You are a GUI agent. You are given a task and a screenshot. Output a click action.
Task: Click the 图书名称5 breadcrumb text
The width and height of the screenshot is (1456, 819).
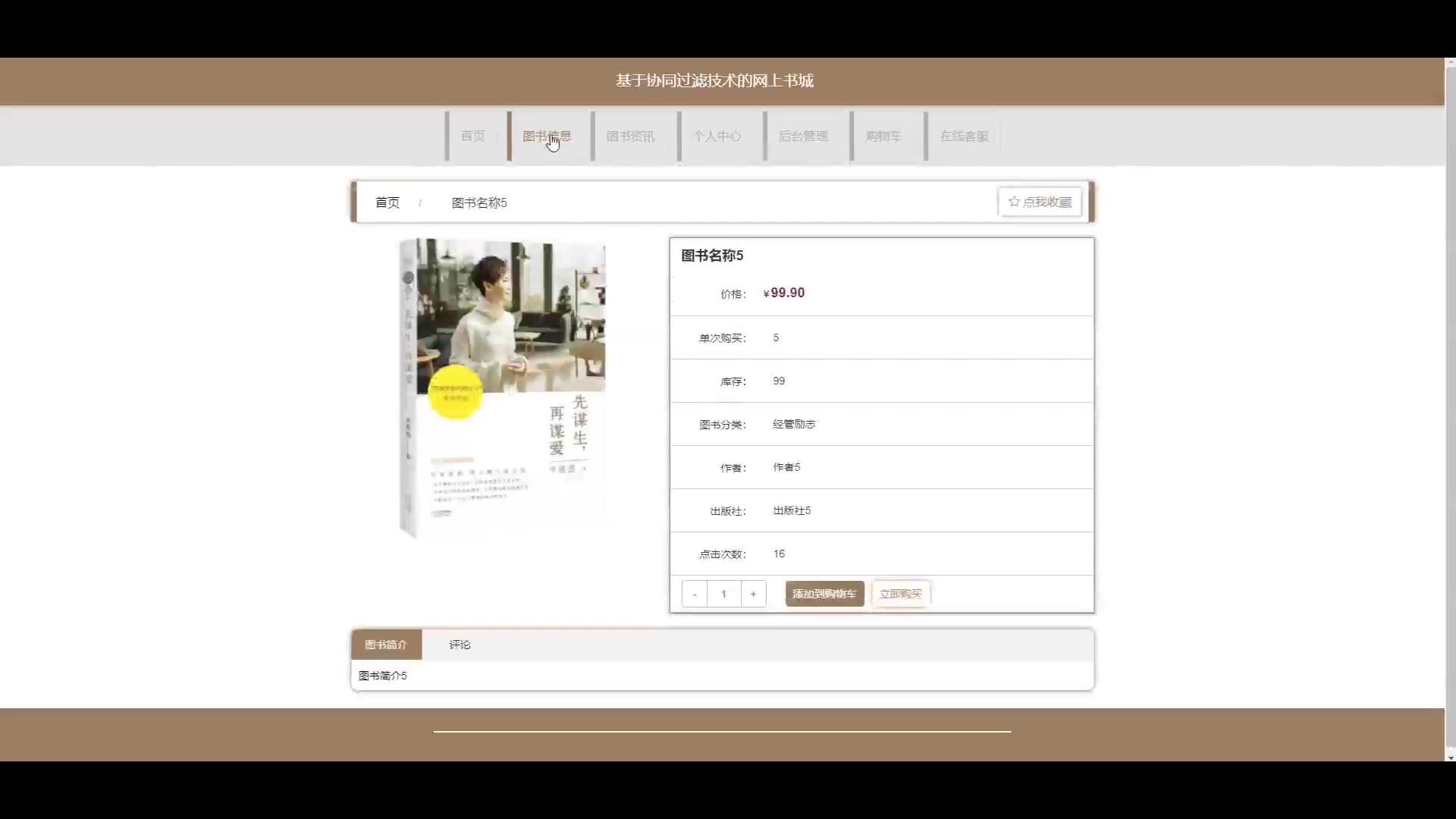tap(479, 202)
